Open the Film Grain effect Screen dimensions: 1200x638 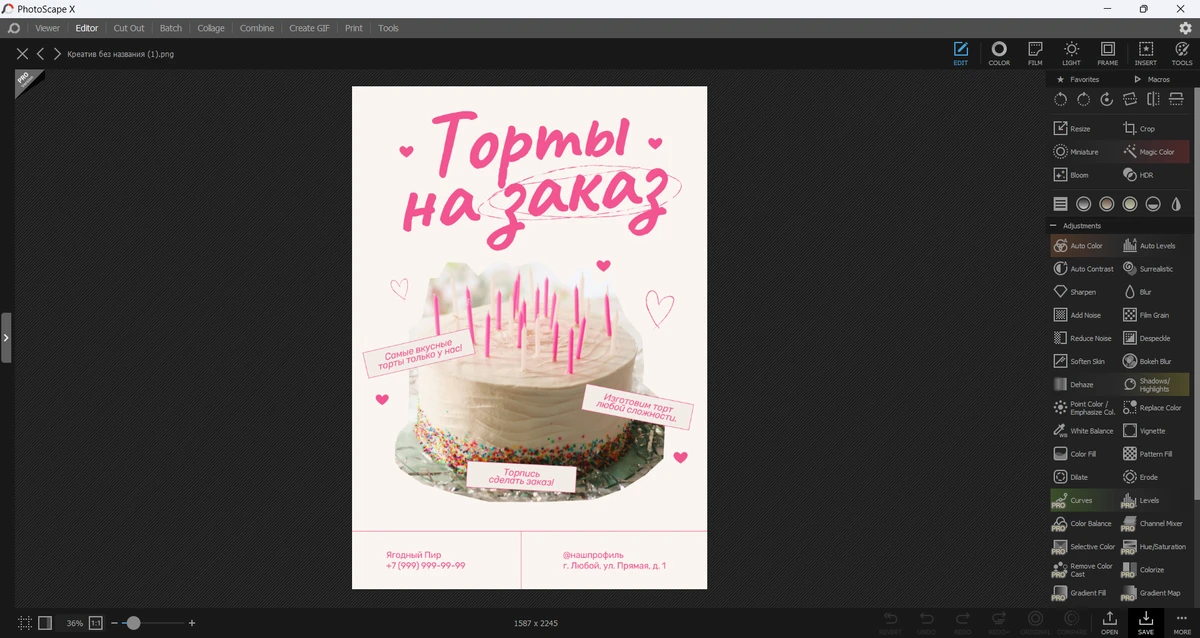coord(1146,315)
